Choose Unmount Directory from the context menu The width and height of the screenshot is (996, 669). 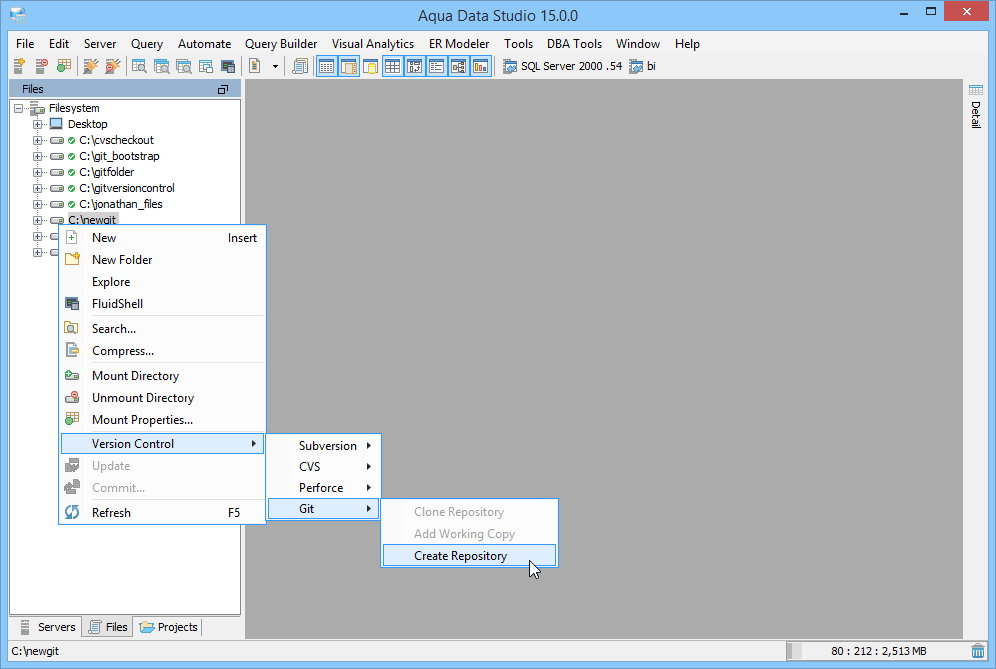pos(162,398)
